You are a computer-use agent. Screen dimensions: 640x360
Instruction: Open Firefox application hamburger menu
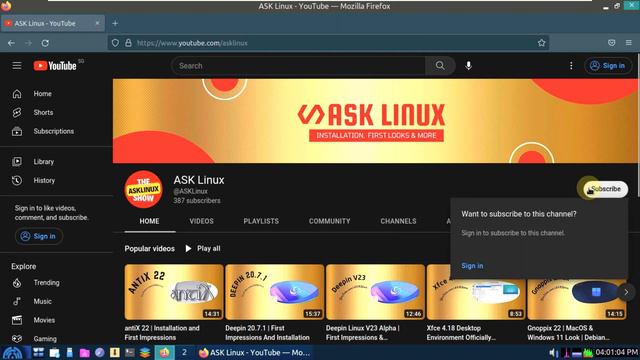(629, 43)
